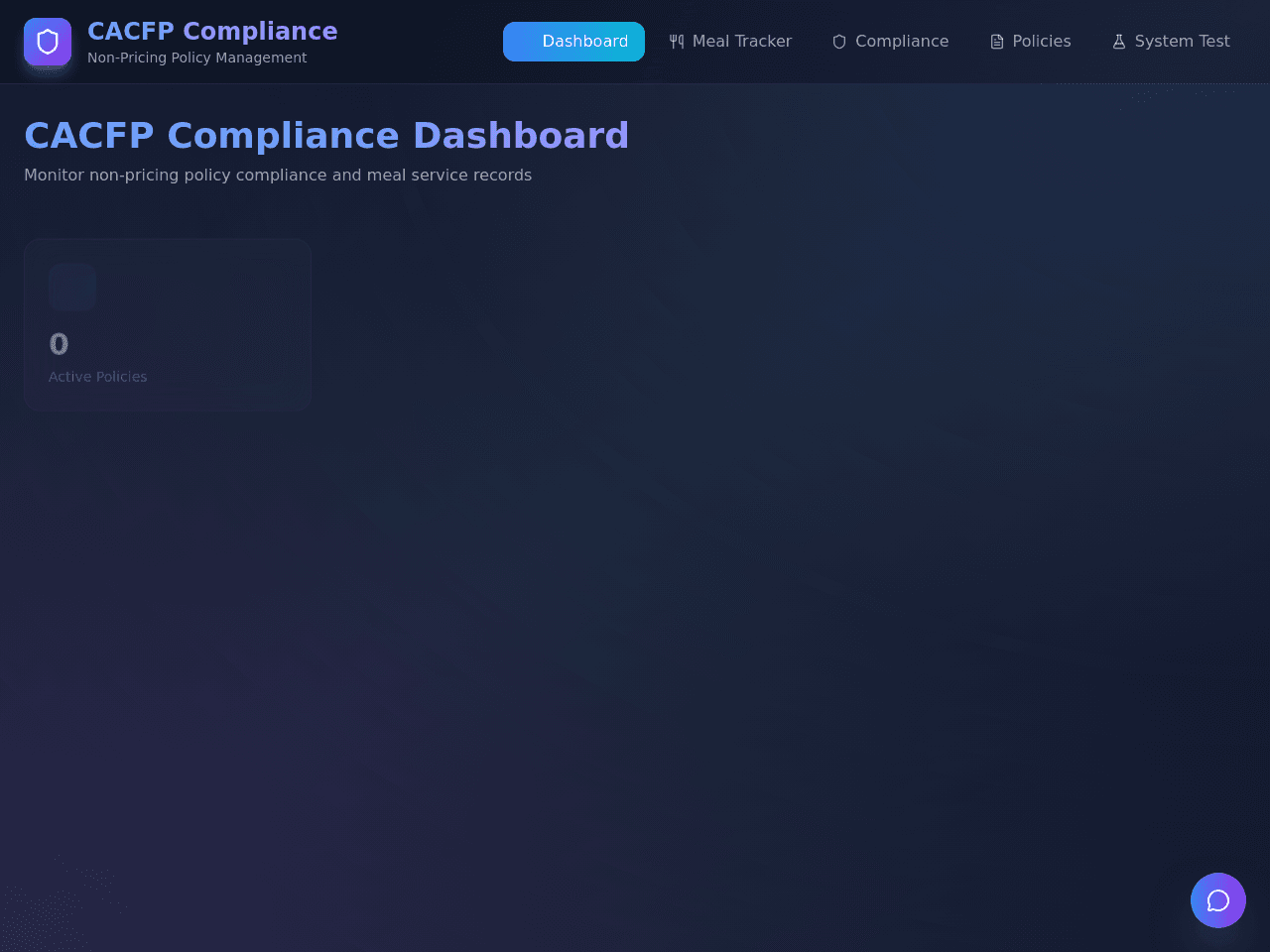The height and width of the screenshot is (952, 1270).
Task: Click the Active Policies card icon
Action: point(72,287)
